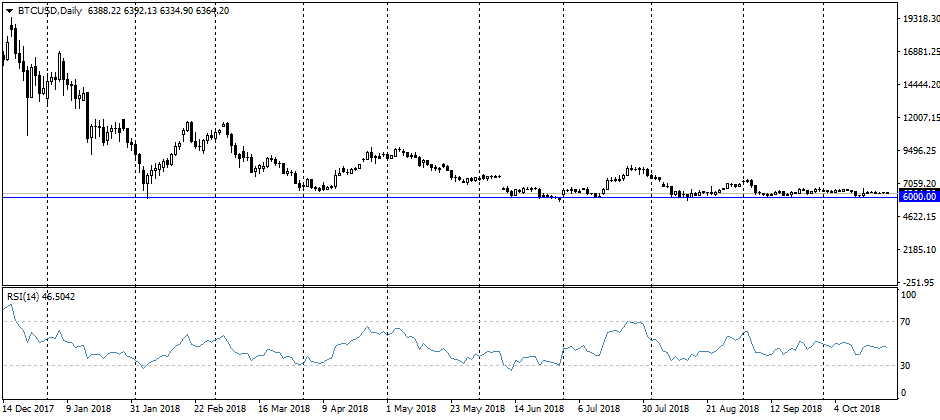Click the 14 Jun 2018 date label
The width and height of the screenshot is (940, 420).
[539, 409]
